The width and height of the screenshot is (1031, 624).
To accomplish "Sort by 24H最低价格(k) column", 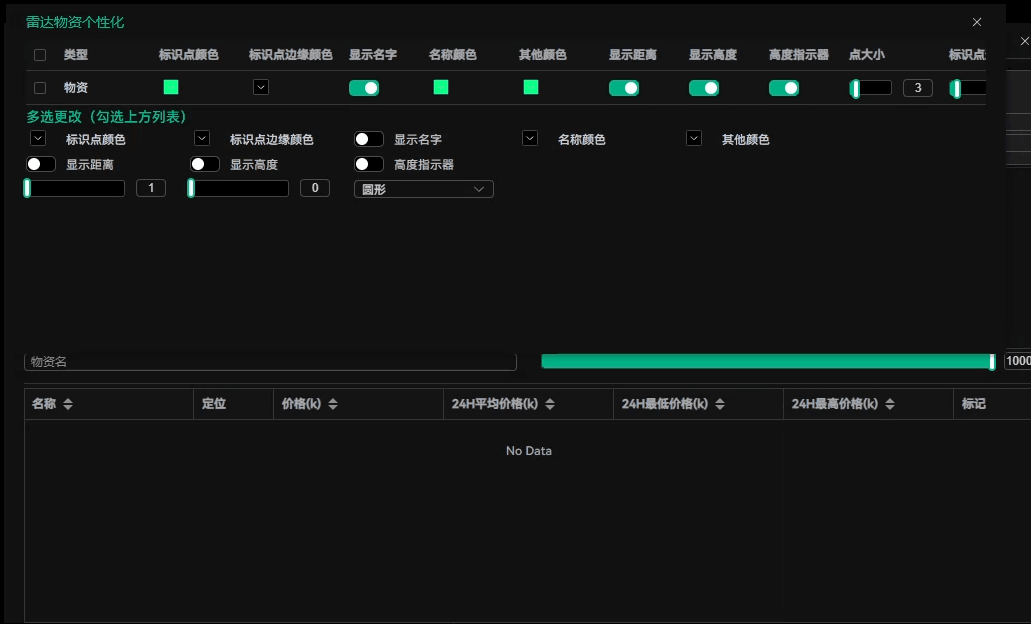I will [720, 404].
